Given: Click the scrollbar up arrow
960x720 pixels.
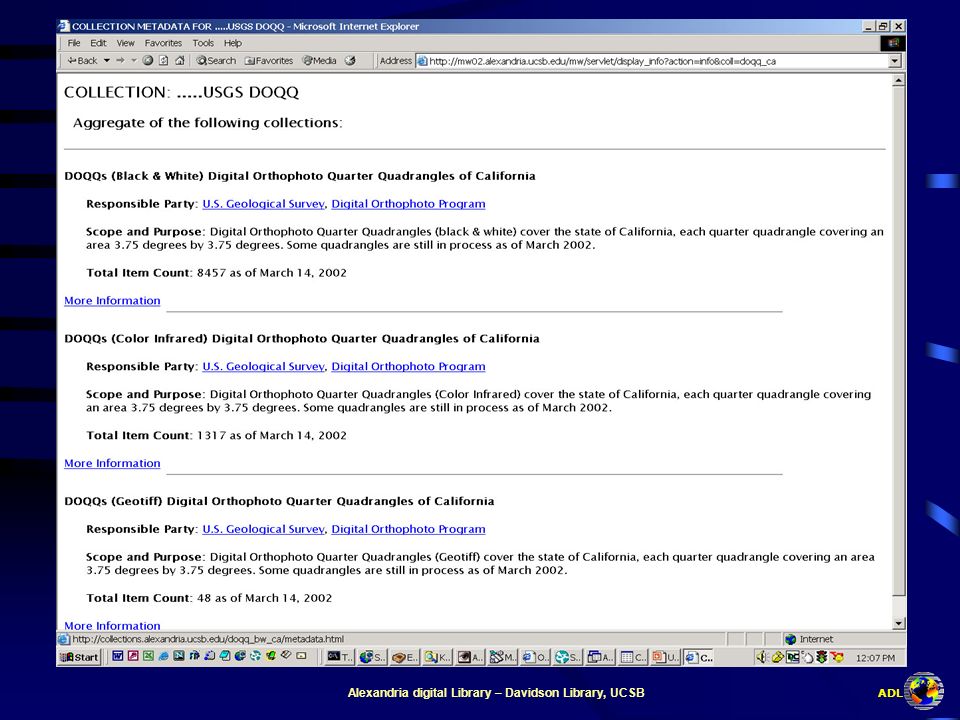Looking at the screenshot, I should tap(898, 80).
